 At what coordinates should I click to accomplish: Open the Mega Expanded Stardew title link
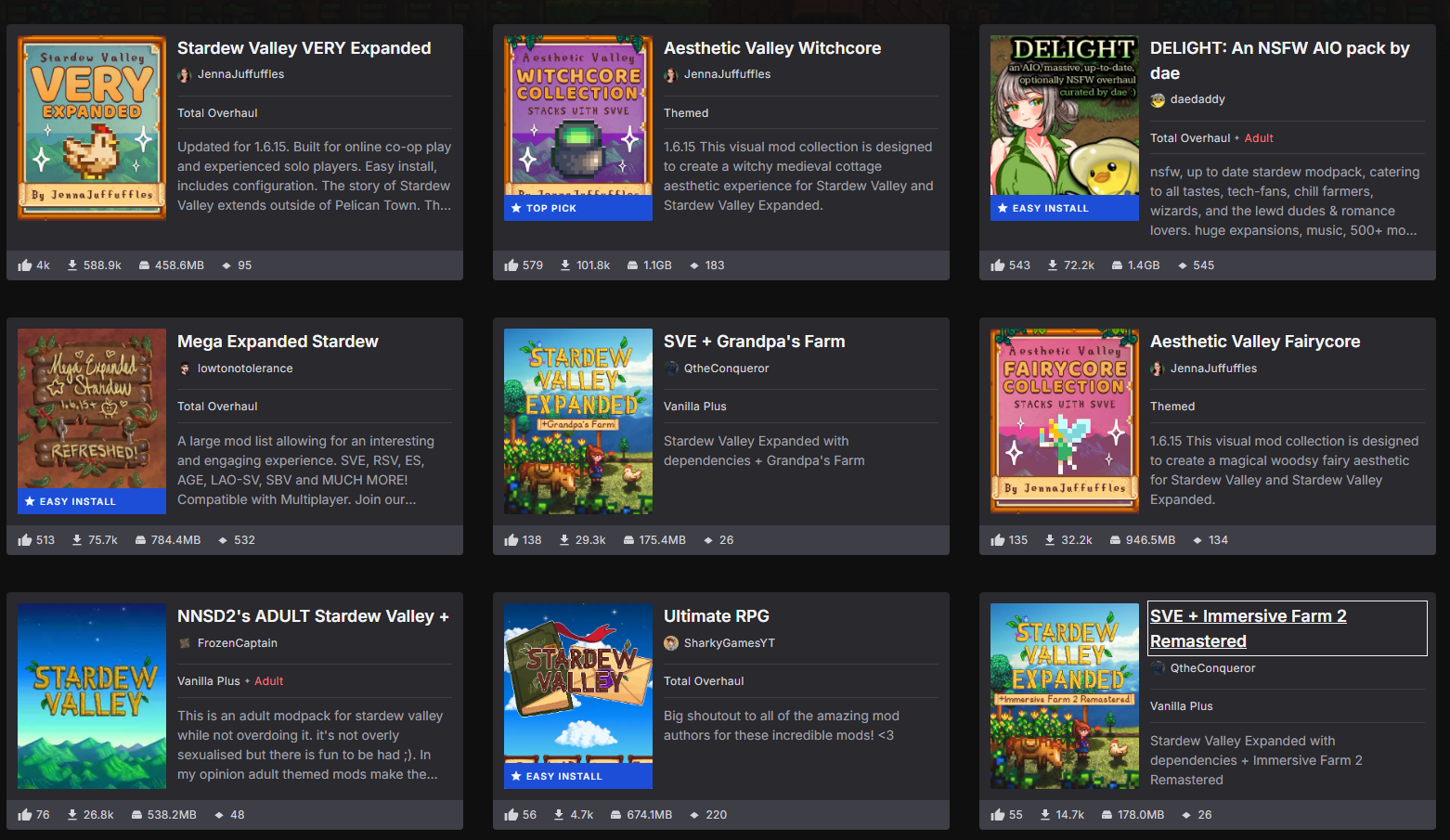278,342
